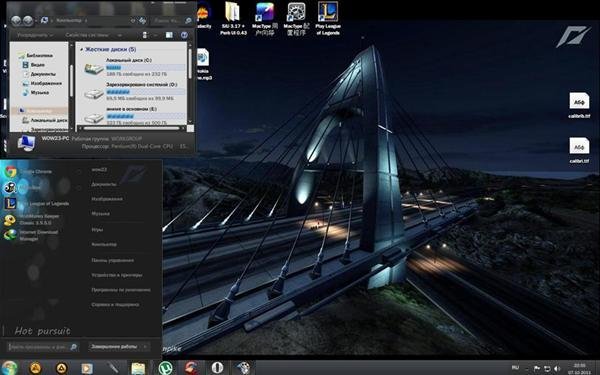Image resolution: width=600 pixels, height=375 pixels.
Task: Select Music in Explorer navigation pane
Action: tap(36, 92)
